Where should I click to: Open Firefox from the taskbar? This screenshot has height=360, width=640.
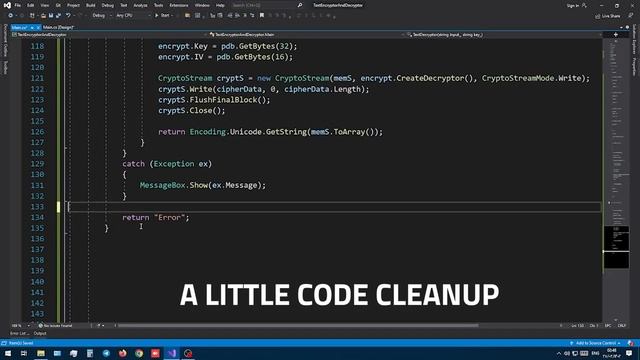[122, 353]
